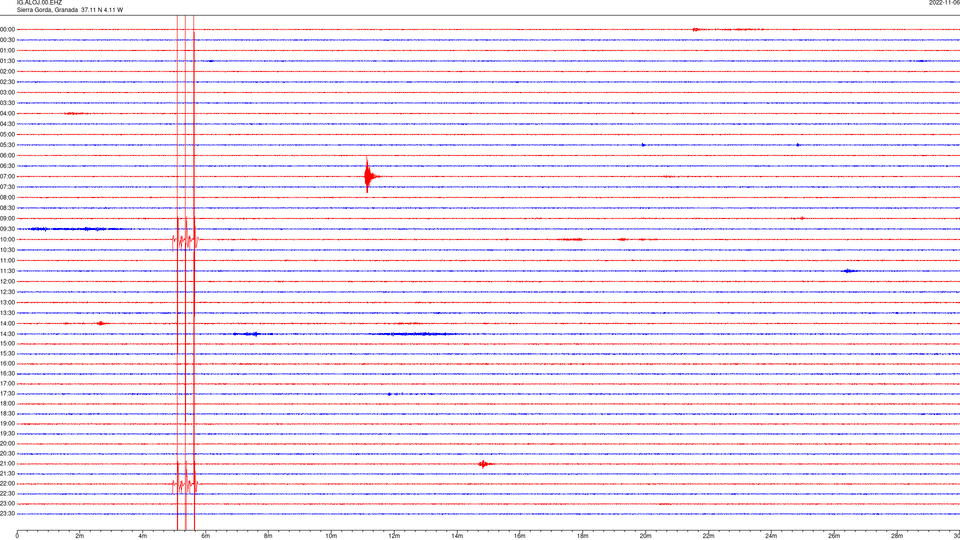Click the 2m tick label on time axis
This screenshot has width=960, height=540.
80,536
